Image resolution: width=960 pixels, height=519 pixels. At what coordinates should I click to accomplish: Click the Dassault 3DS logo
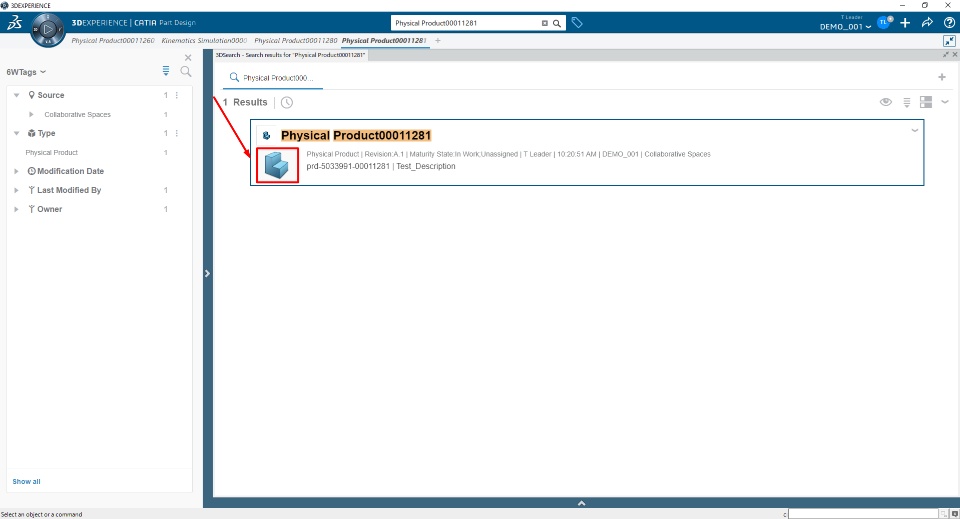[15, 23]
